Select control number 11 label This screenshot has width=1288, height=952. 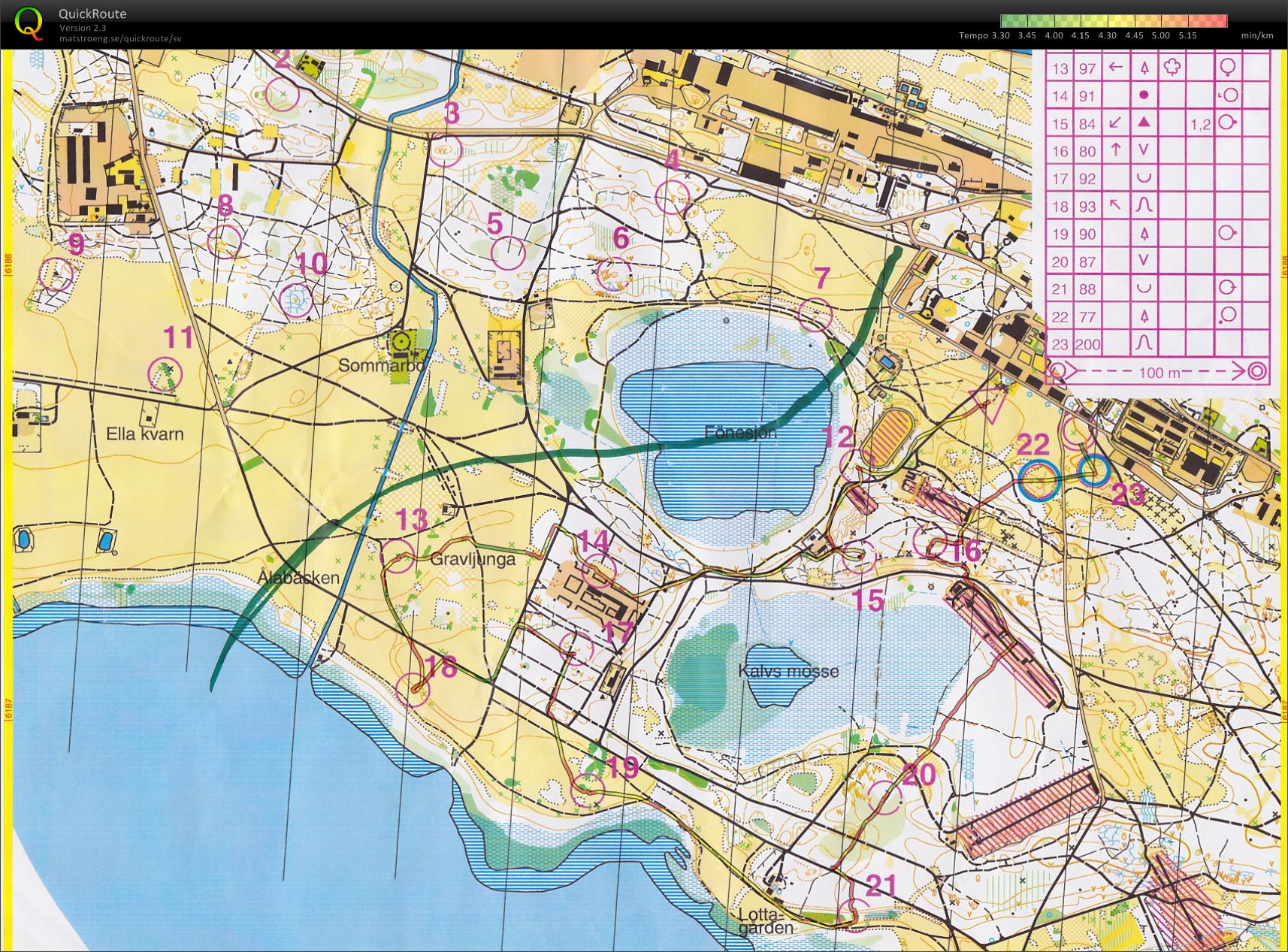coord(179,337)
